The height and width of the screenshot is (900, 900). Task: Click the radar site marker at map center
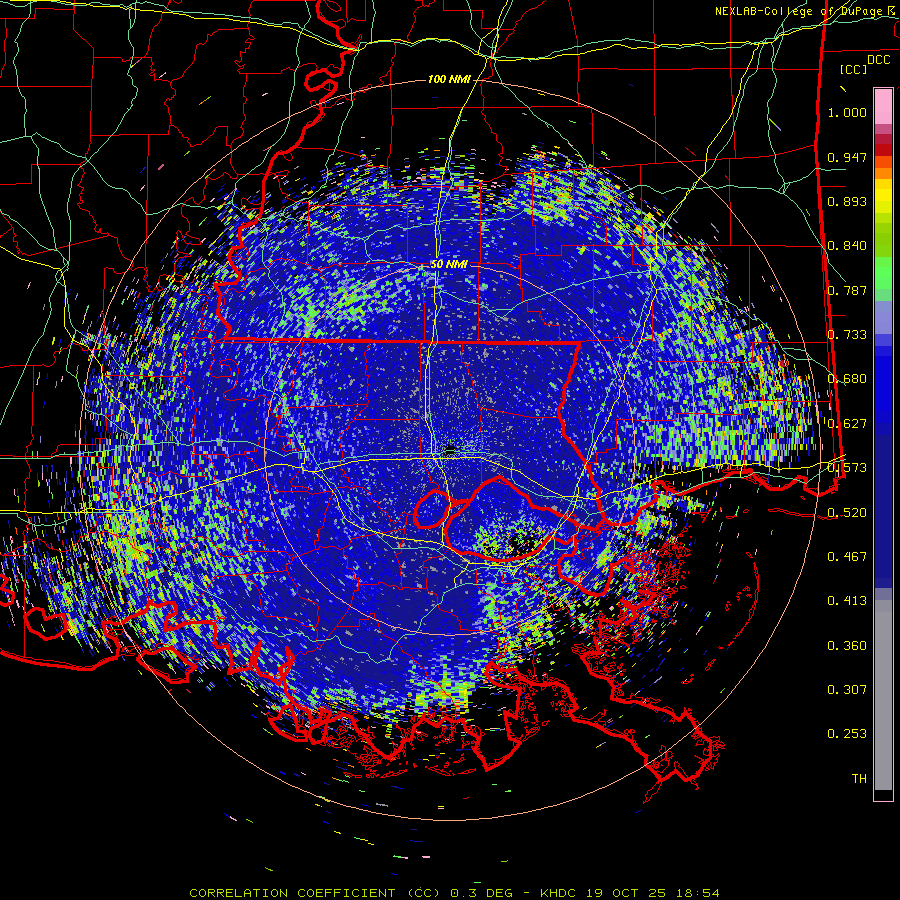click(450, 449)
